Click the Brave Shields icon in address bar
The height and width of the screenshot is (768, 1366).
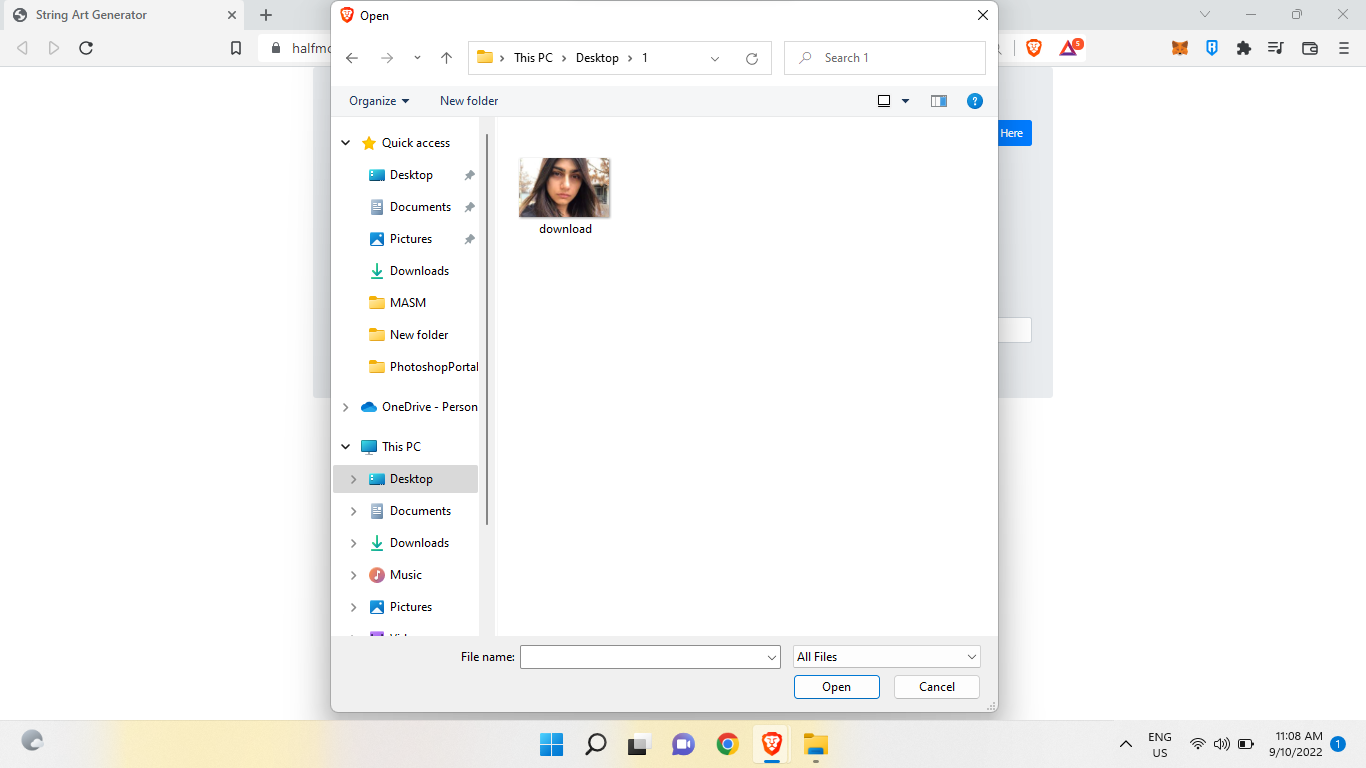point(1033,47)
